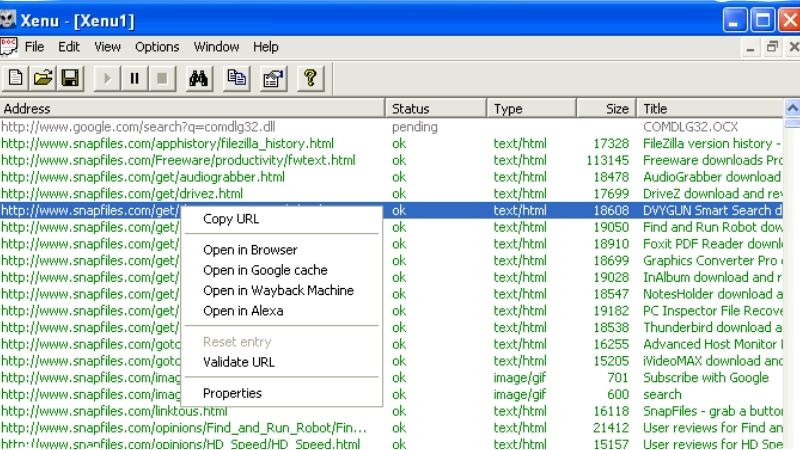Image resolution: width=800 pixels, height=450 pixels.
Task: Click the Copy icon in toolbar
Action: tap(237, 78)
